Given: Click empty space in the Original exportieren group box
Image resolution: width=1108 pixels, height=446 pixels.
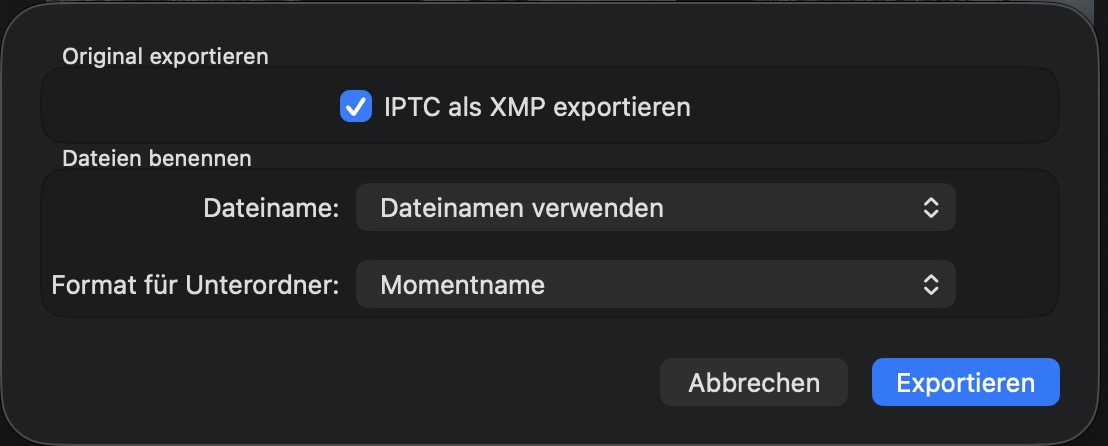Looking at the screenshot, I should 180,106.
